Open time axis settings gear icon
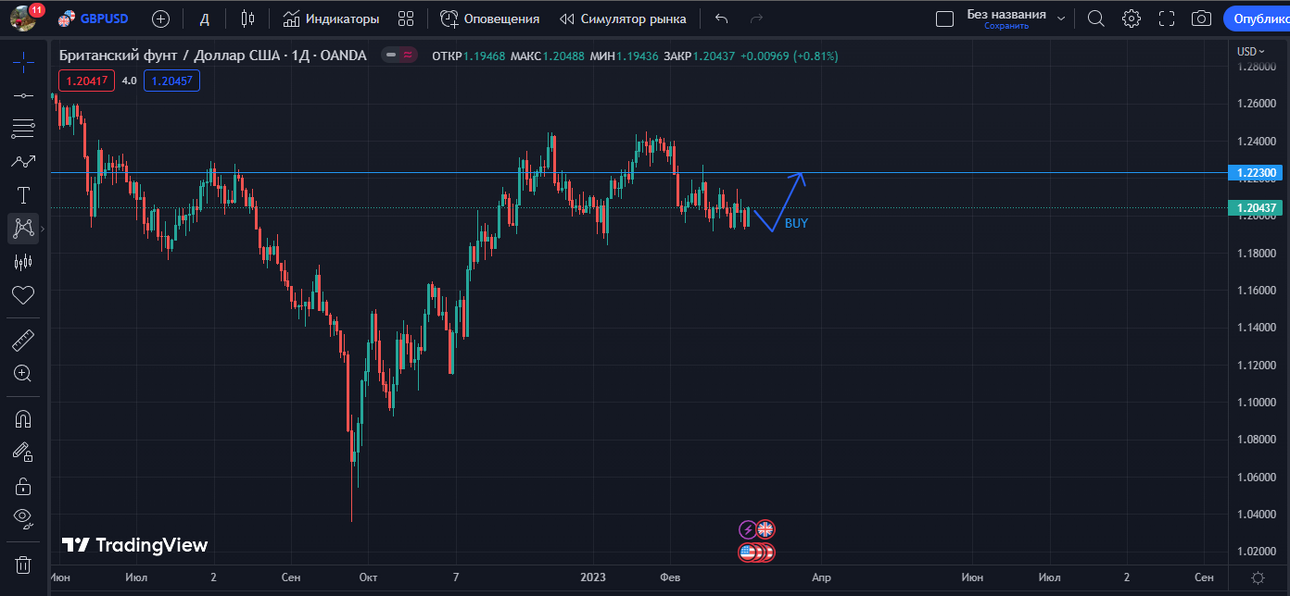The height and width of the screenshot is (596, 1290). pos(1258,577)
